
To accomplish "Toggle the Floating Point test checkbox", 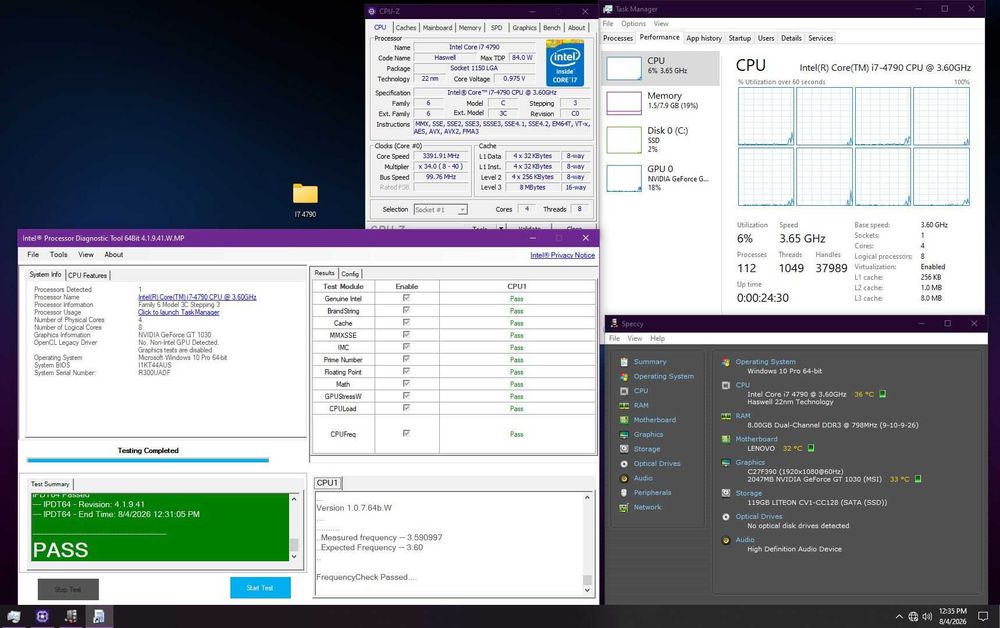I will (x=406, y=371).
